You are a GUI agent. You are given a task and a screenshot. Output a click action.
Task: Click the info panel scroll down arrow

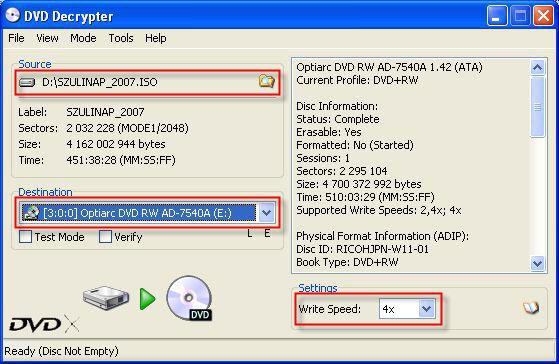[538, 263]
